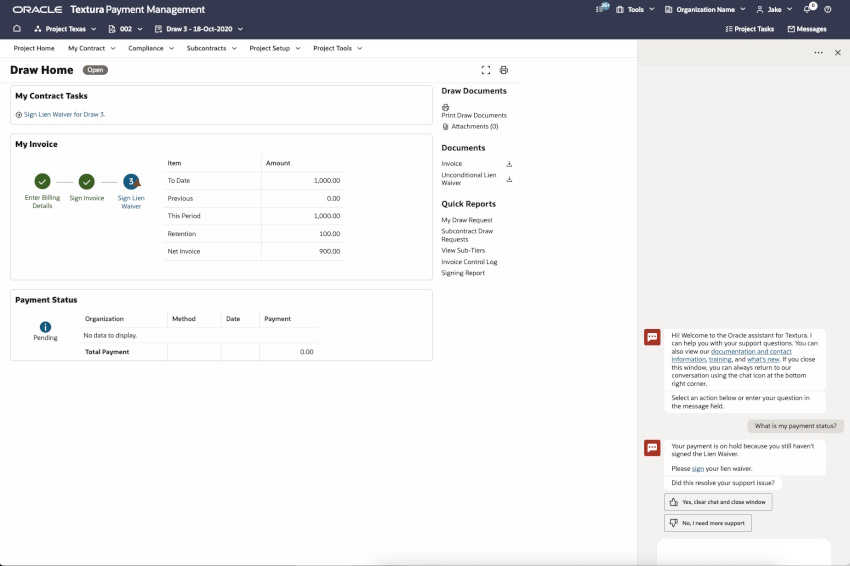850x566 pixels.
Task: Download the Invoice document
Action: 509,164
